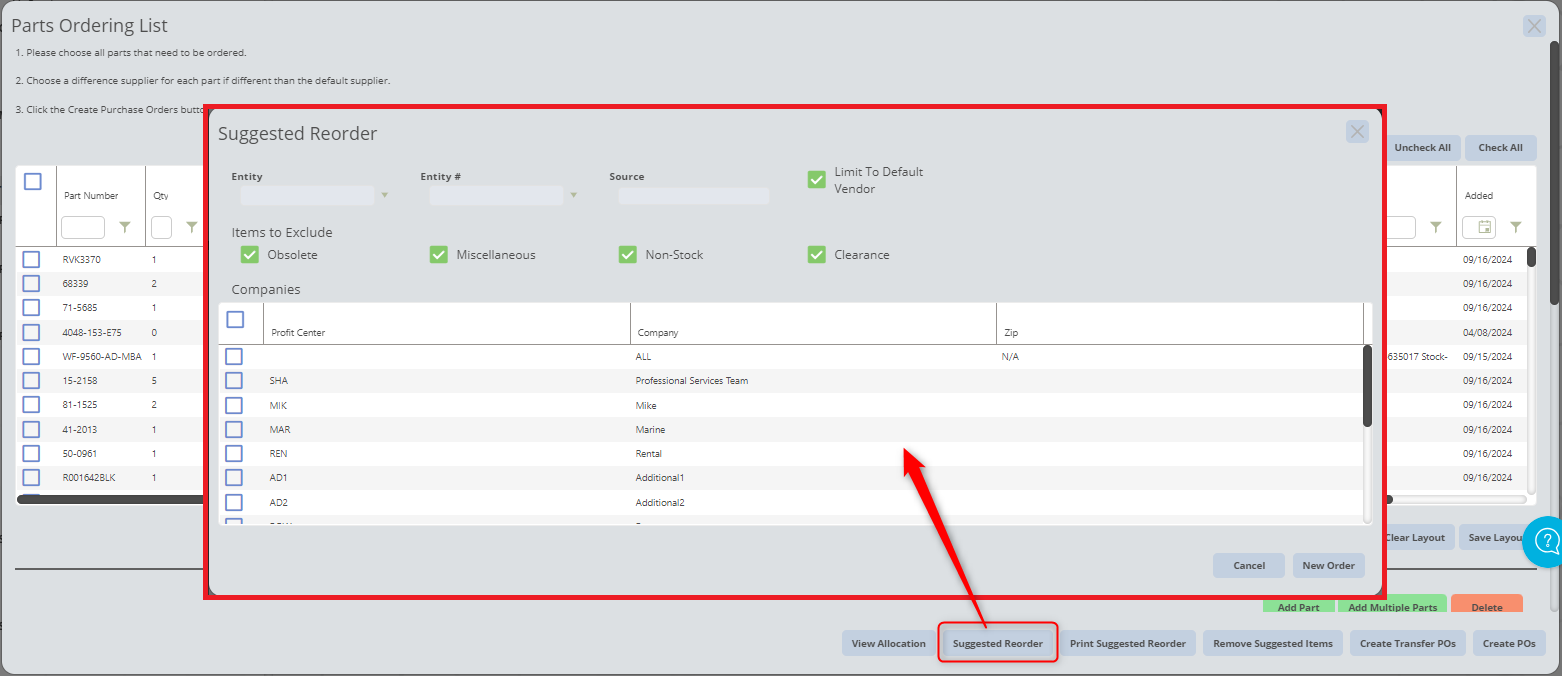1562x676 pixels.
Task: Check the box for part WF-9560-AD-MBA
Action: tap(31, 357)
